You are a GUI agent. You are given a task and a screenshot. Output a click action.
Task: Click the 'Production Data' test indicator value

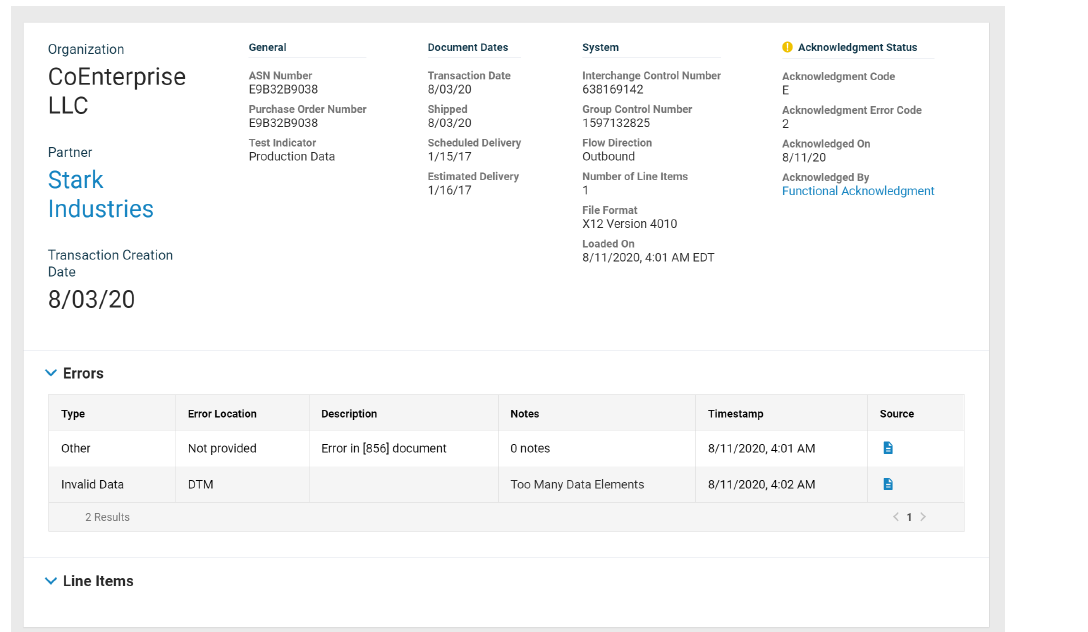(291, 157)
